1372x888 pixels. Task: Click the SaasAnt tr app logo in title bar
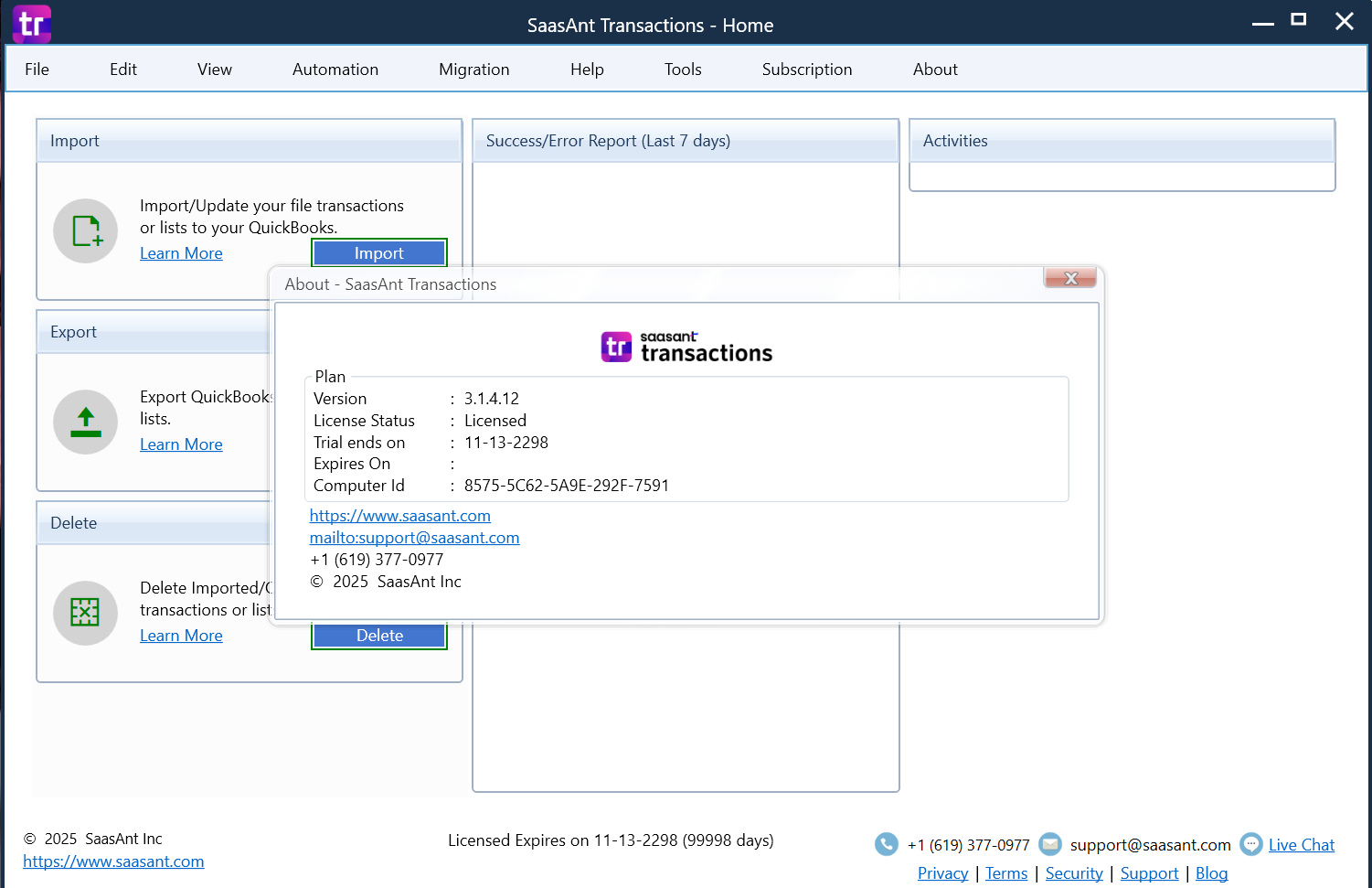32,24
